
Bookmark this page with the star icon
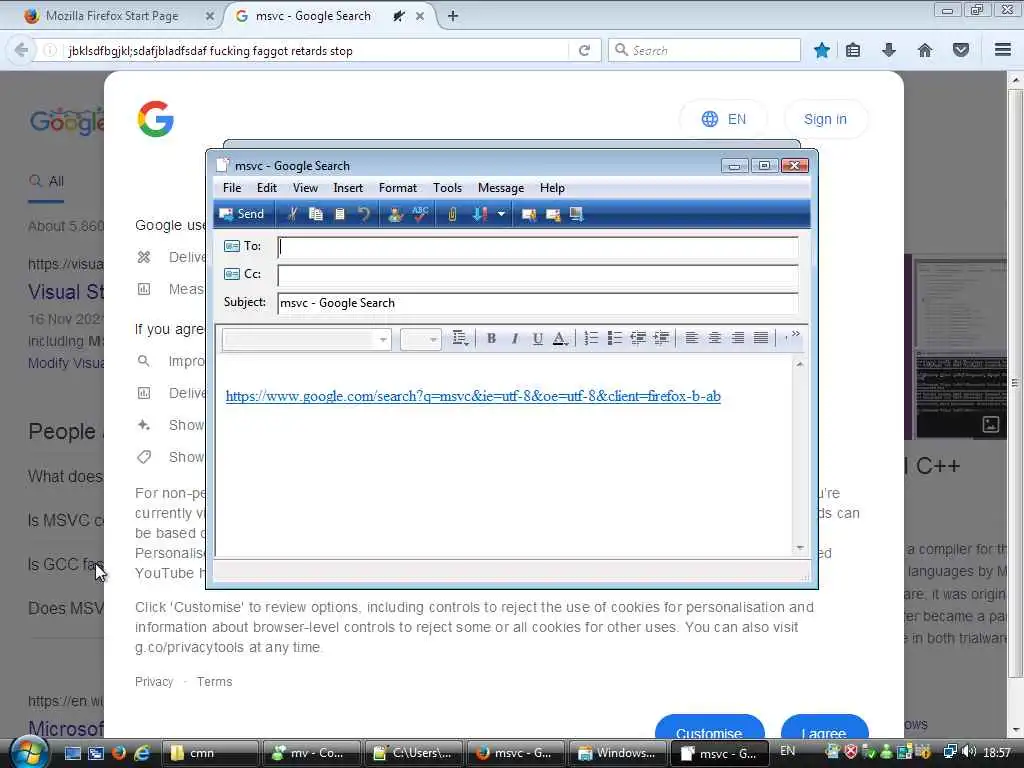tap(822, 50)
